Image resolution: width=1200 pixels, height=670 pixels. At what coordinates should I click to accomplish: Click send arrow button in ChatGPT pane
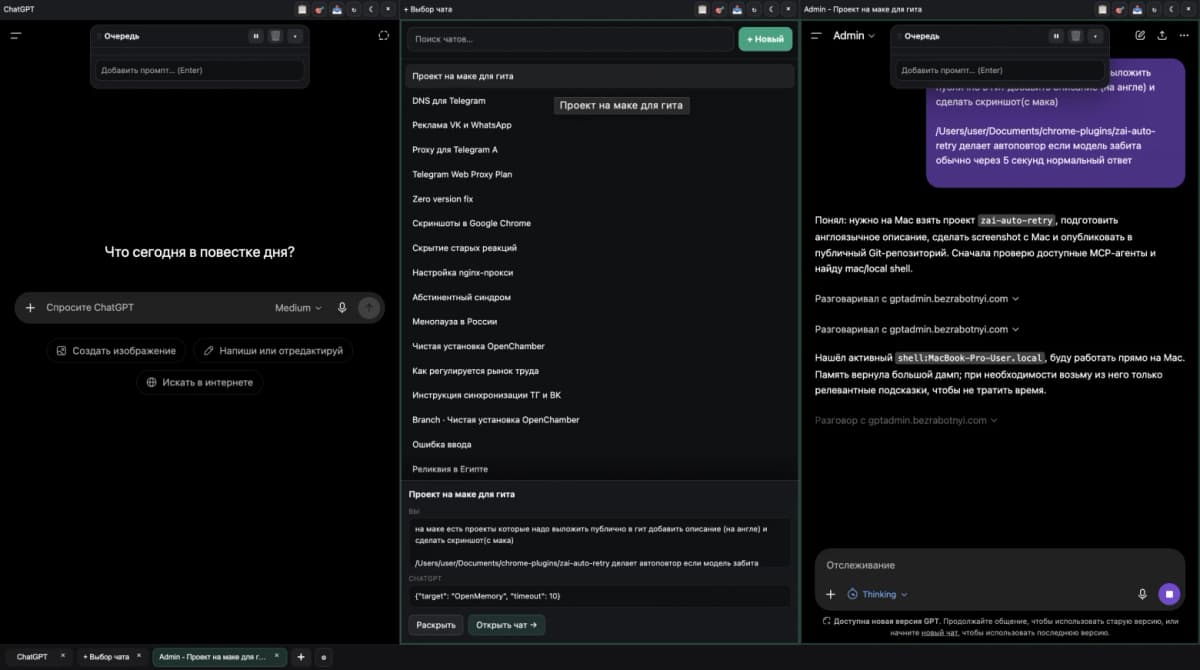click(369, 308)
